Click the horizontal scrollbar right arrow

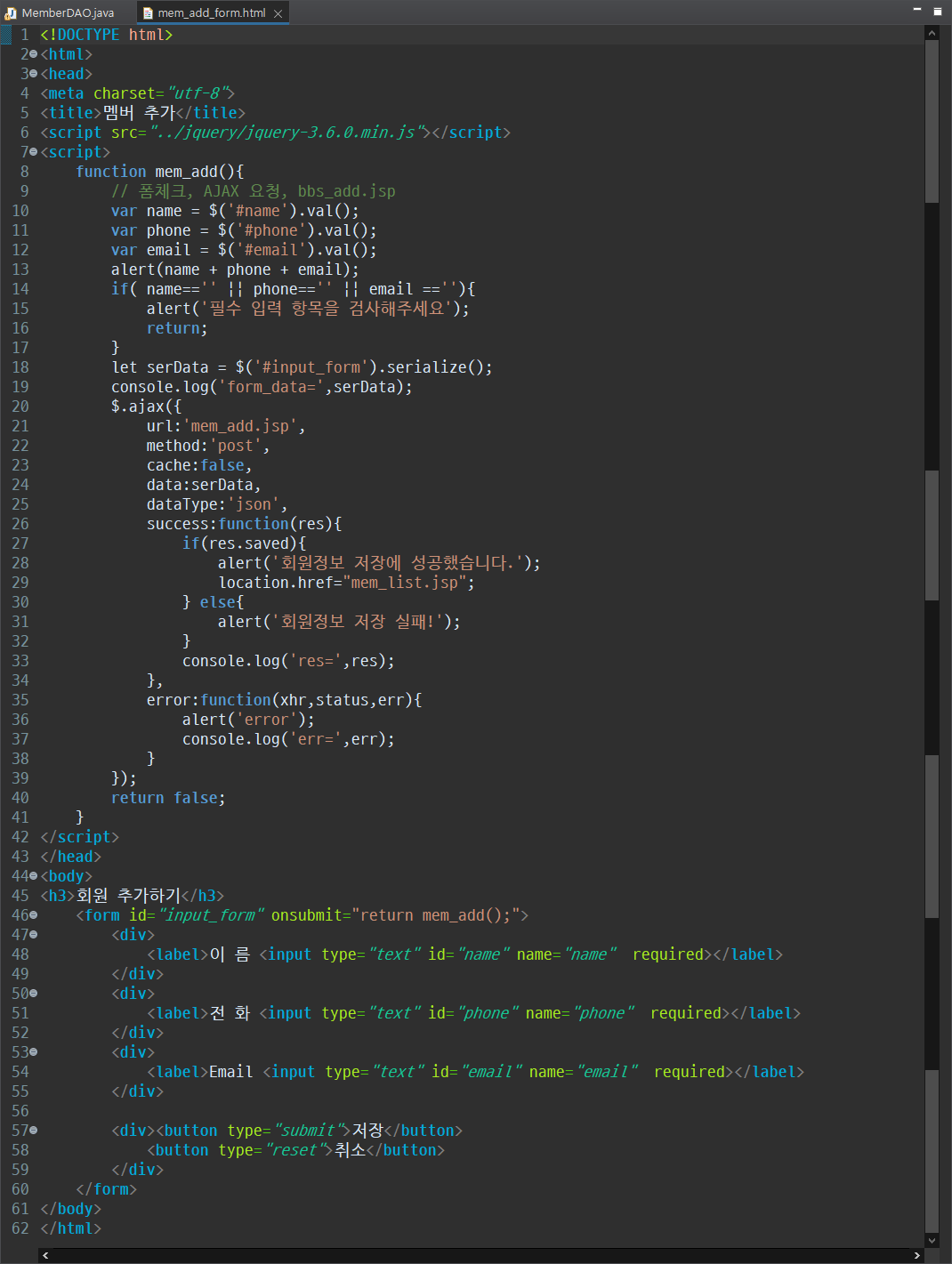point(917,1255)
